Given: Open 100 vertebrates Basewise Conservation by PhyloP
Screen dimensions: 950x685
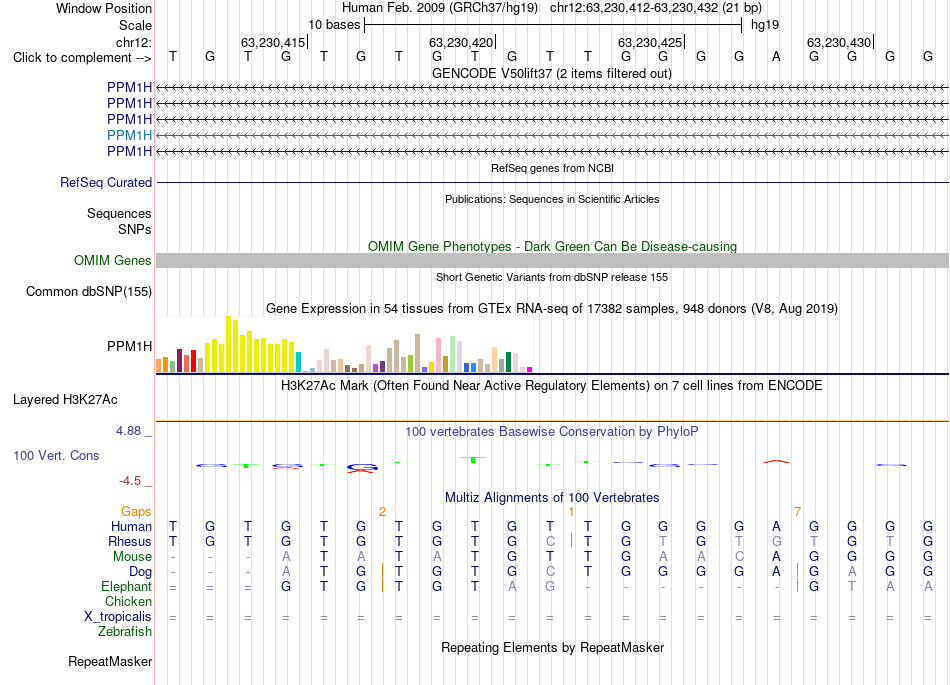Looking at the screenshot, I should pos(552,431).
